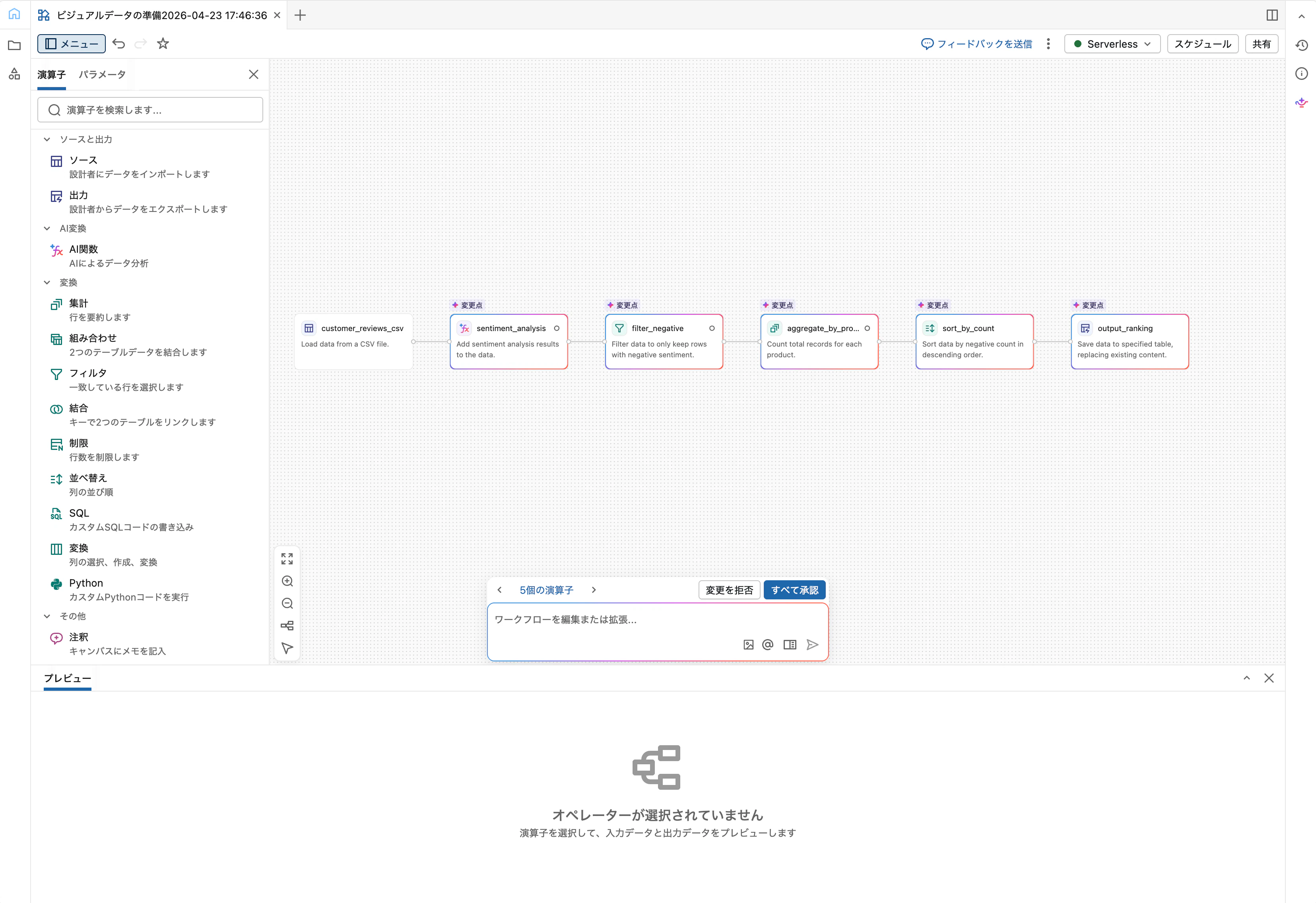Collapse the プレビュー panel with the chevron
The width and height of the screenshot is (1316, 903).
(1247, 678)
